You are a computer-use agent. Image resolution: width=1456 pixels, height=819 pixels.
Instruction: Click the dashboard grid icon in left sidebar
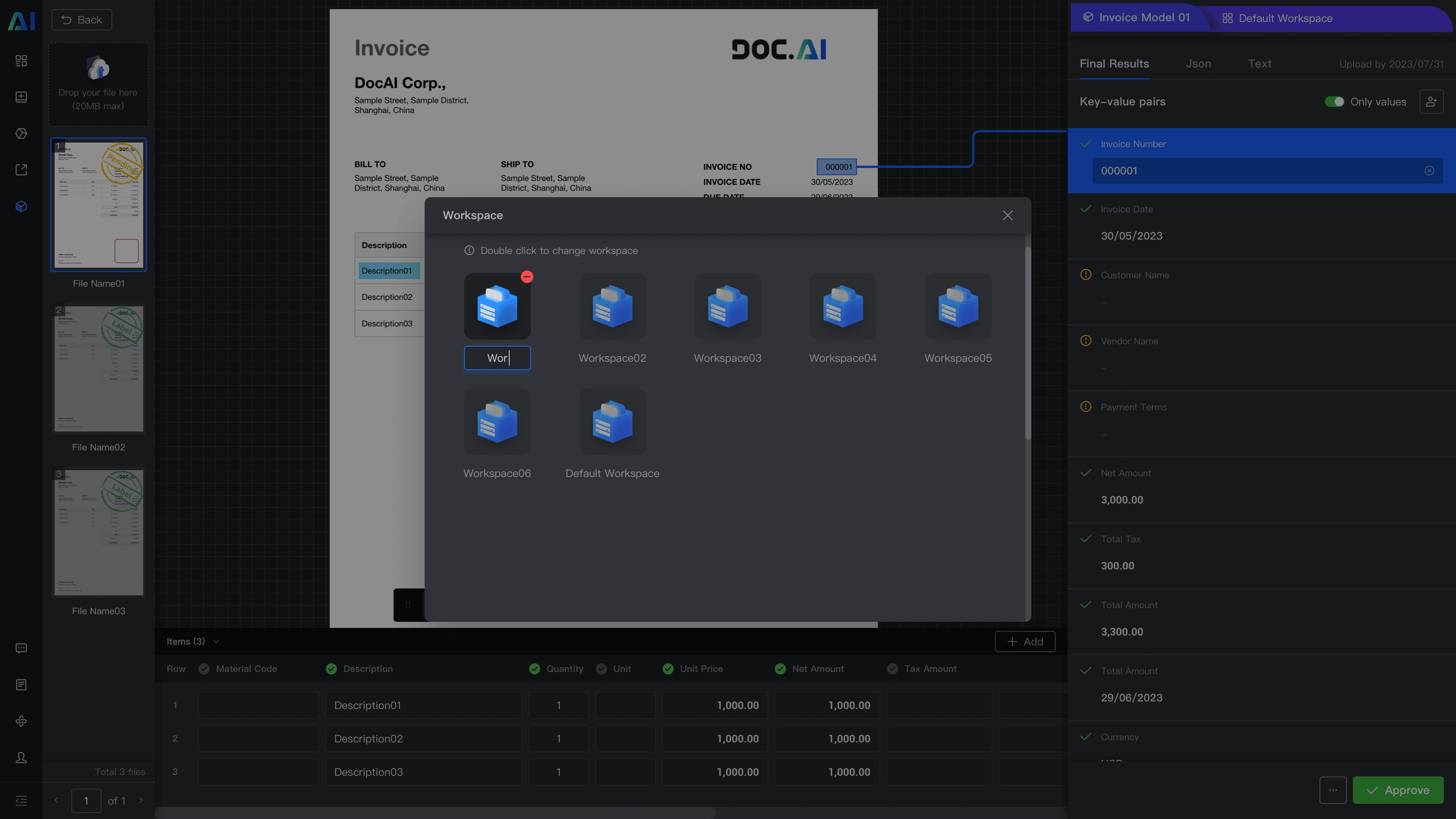click(x=21, y=61)
